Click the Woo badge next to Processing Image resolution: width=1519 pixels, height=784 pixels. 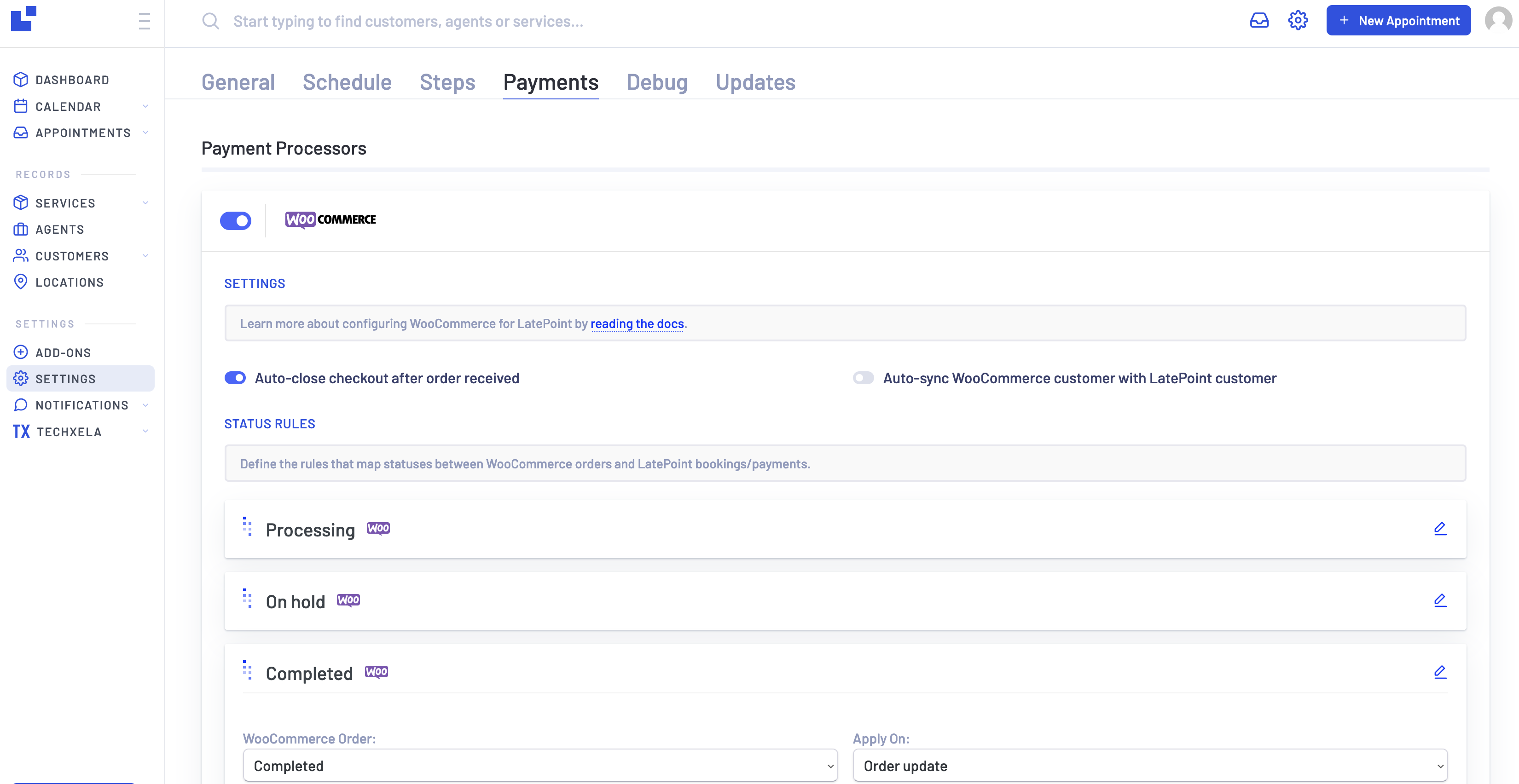378,528
